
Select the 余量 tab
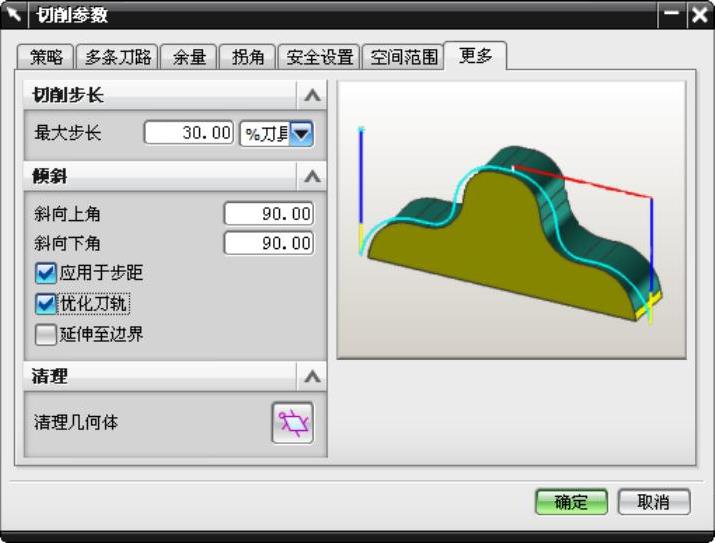coord(189,57)
